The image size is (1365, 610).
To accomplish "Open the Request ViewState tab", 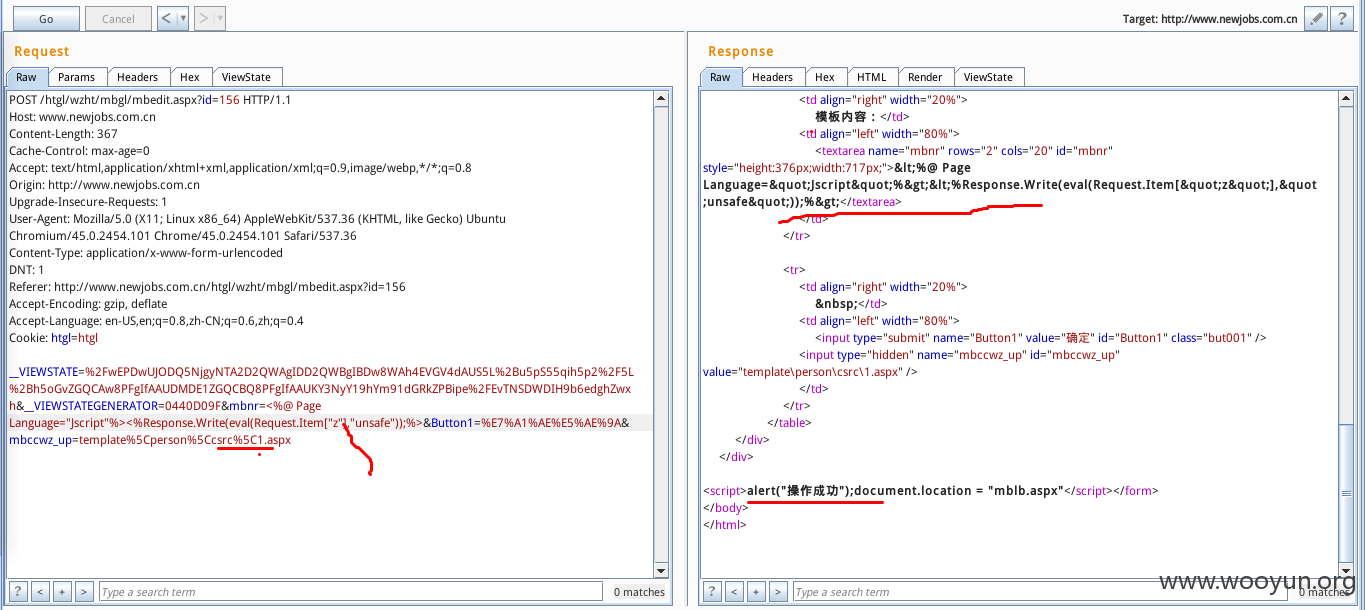I will (x=246, y=77).
